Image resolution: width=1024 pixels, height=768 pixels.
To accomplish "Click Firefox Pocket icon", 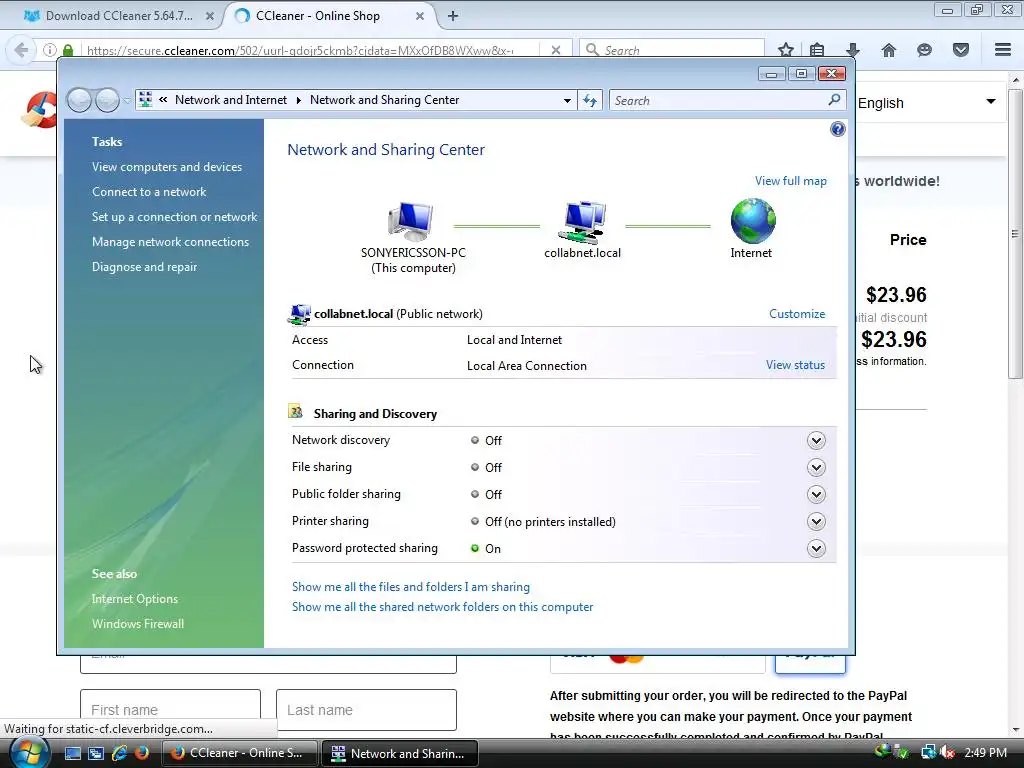I will pos(961,50).
